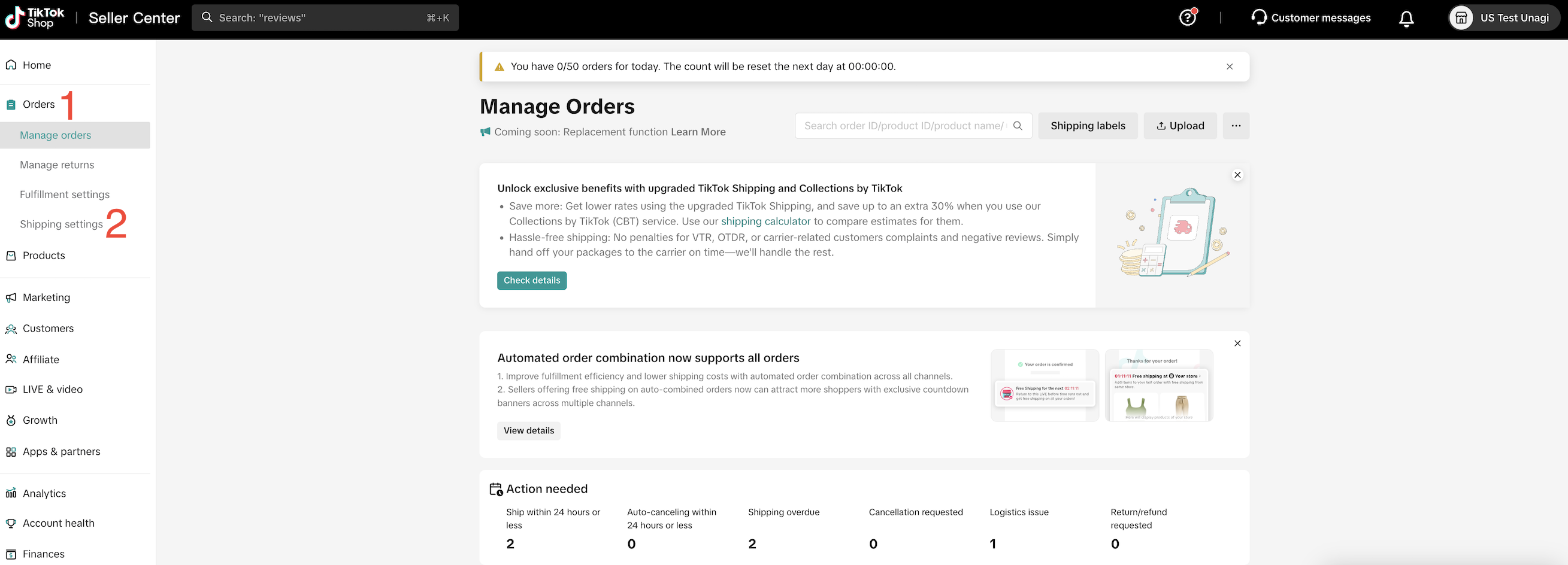Image resolution: width=1568 pixels, height=565 pixels.
Task: Open Customer messages headset icon
Action: pyautogui.click(x=1259, y=17)
